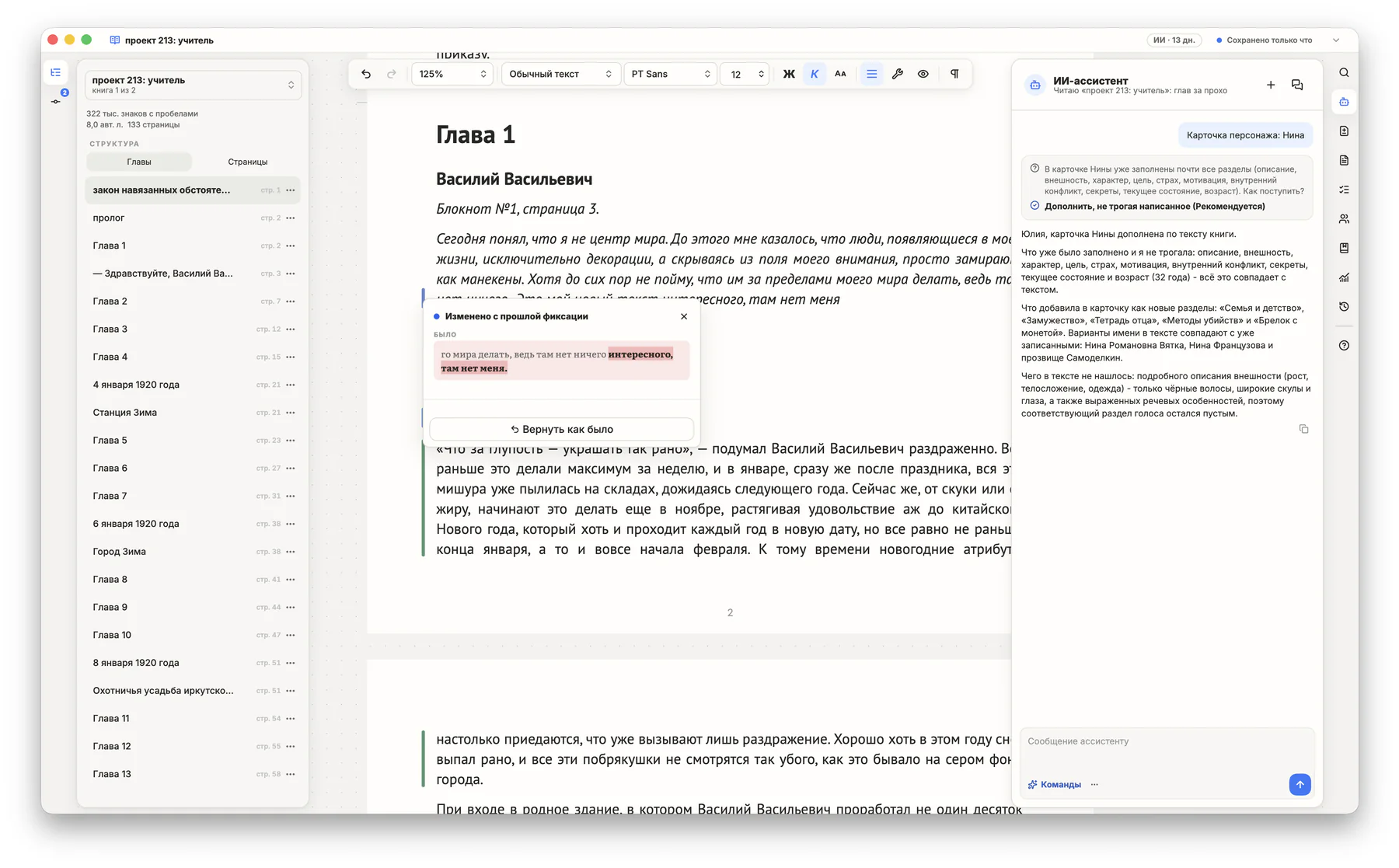
Task: Open the three-dot menu for Глава 9
Action: tap(291, 608)
